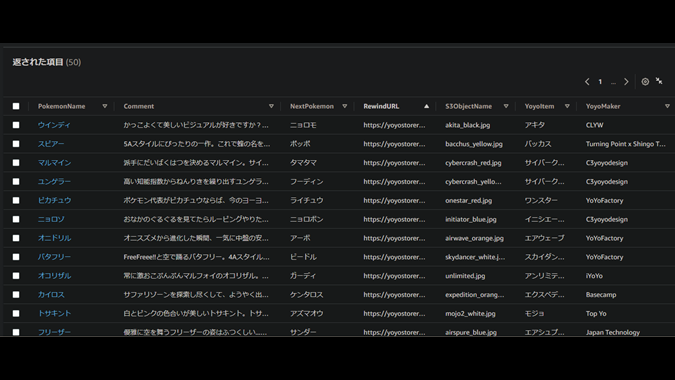
Task: Open NextPokemon column sort arrow
Action: pos(344,106)
